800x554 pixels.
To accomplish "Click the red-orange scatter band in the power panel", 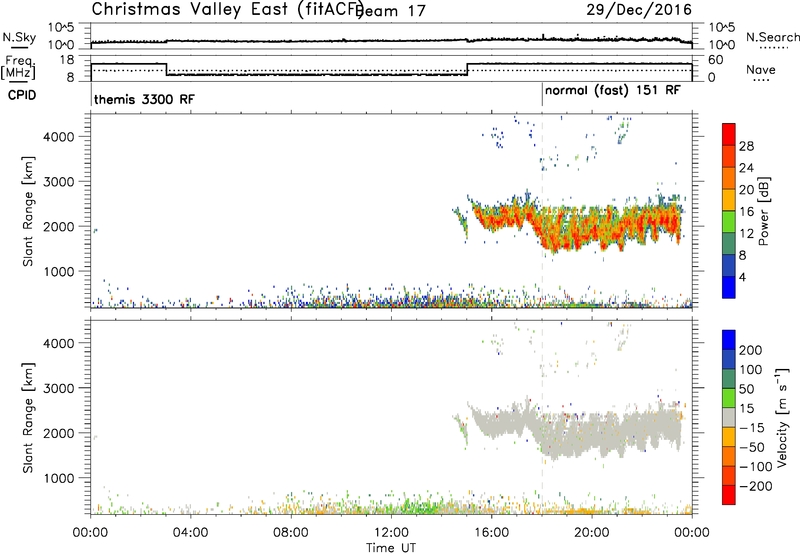I will tap(577, 224).
